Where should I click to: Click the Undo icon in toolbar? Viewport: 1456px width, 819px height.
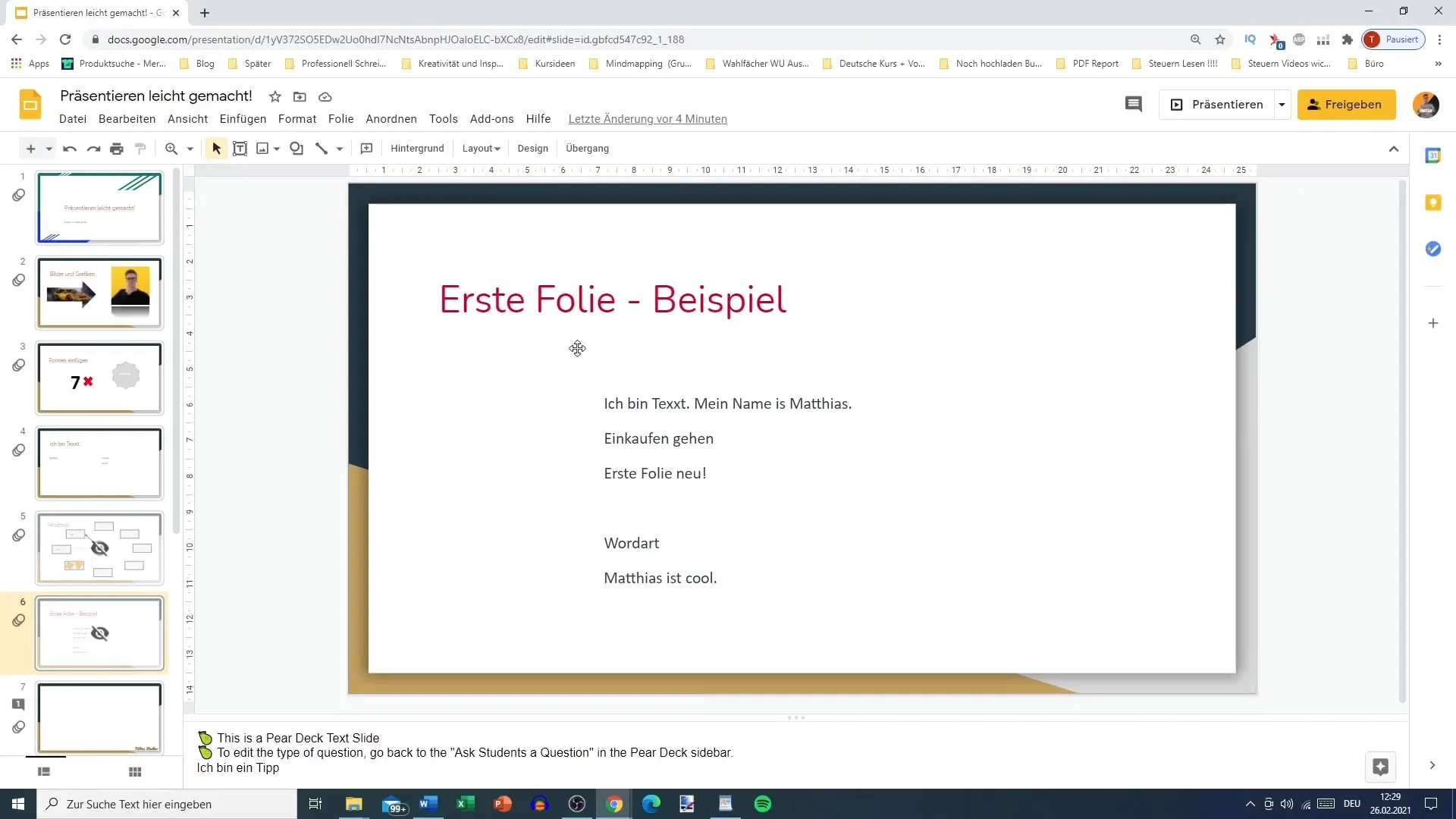pos(67,148)
